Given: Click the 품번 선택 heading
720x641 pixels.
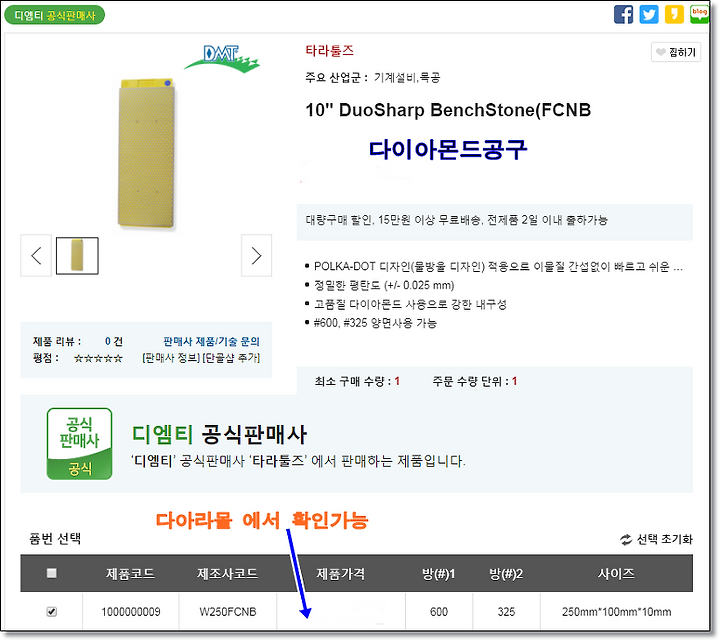Looking at the screenshot, I should tap(55, 539).
